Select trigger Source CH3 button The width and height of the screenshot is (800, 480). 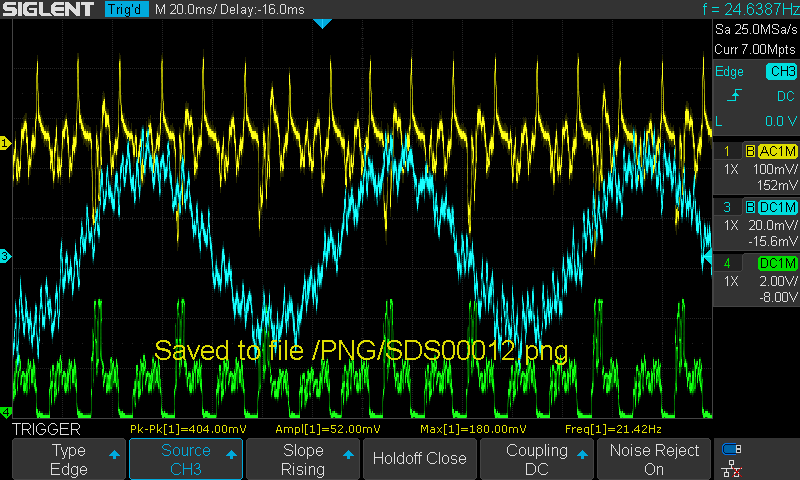click(186, 459)
